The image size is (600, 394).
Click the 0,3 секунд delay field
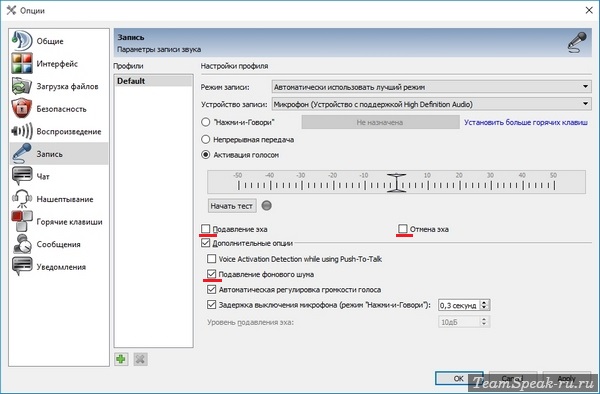pyautogui.click(x=459, y=305)
